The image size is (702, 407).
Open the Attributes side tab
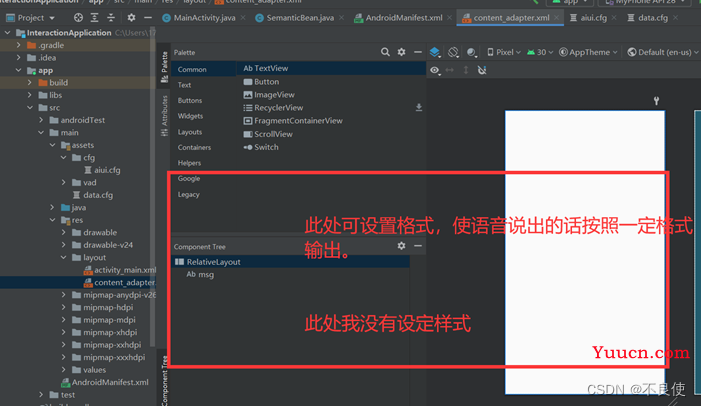[164, 116]
